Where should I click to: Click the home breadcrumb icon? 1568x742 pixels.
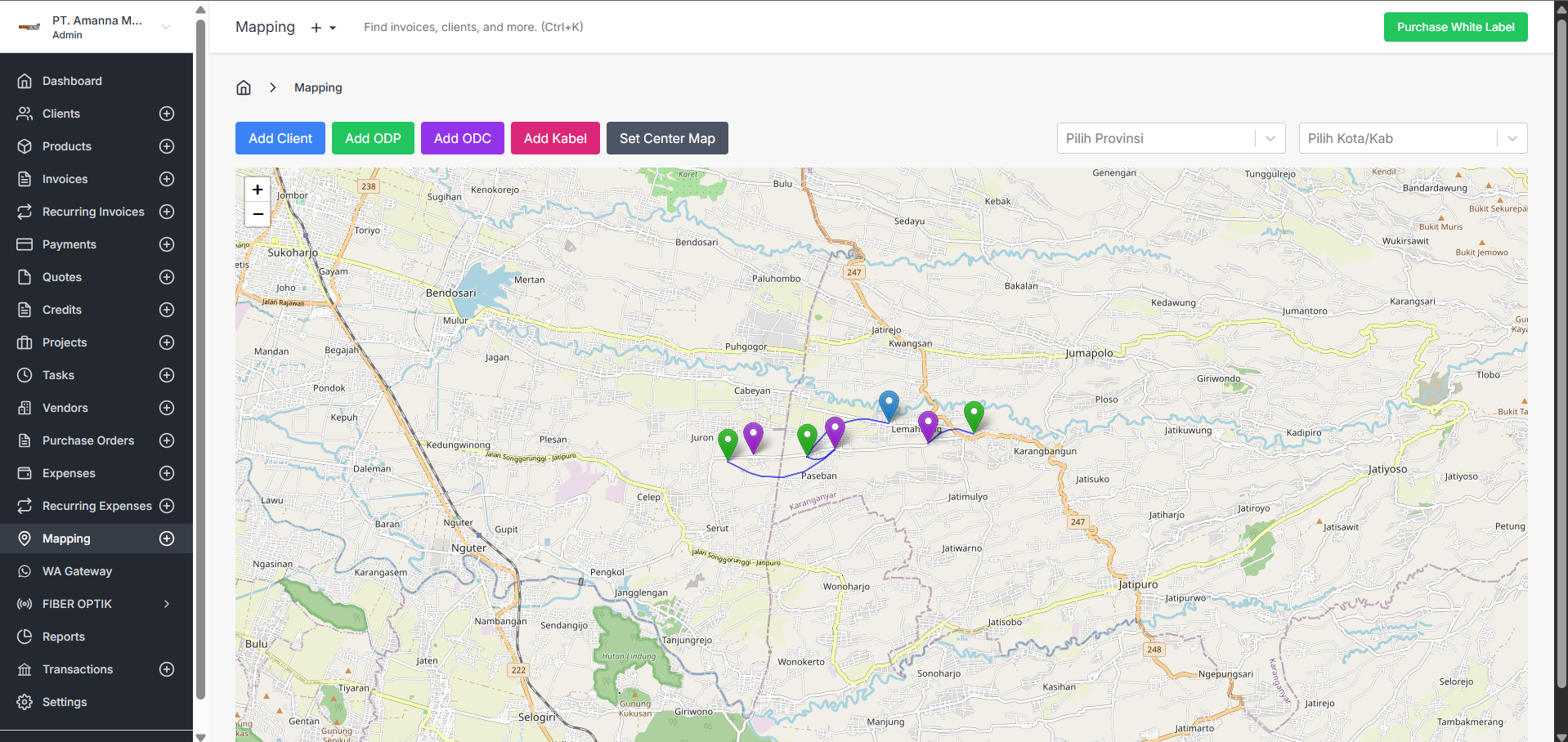244,87
